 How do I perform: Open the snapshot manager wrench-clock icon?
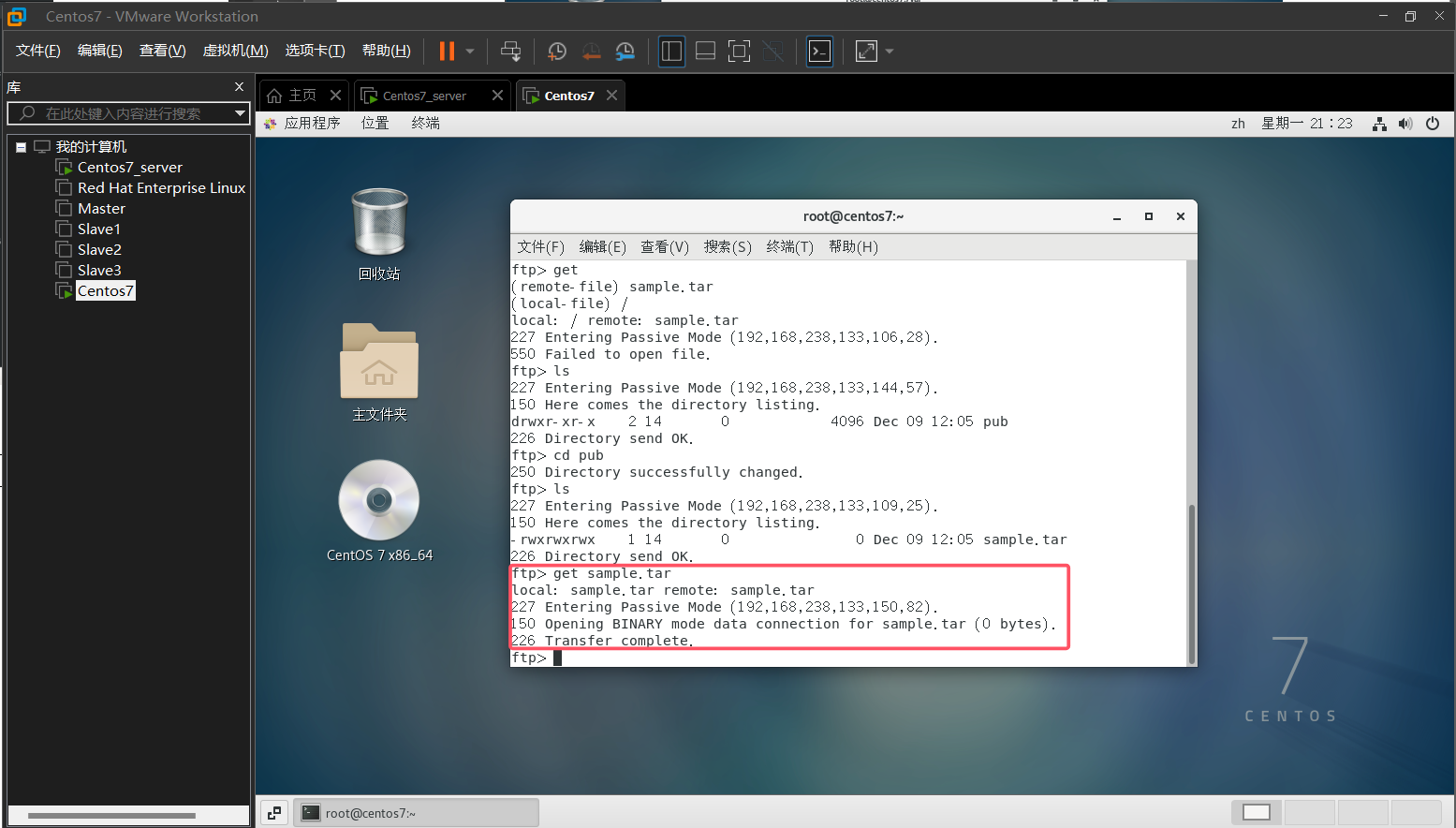625,52
